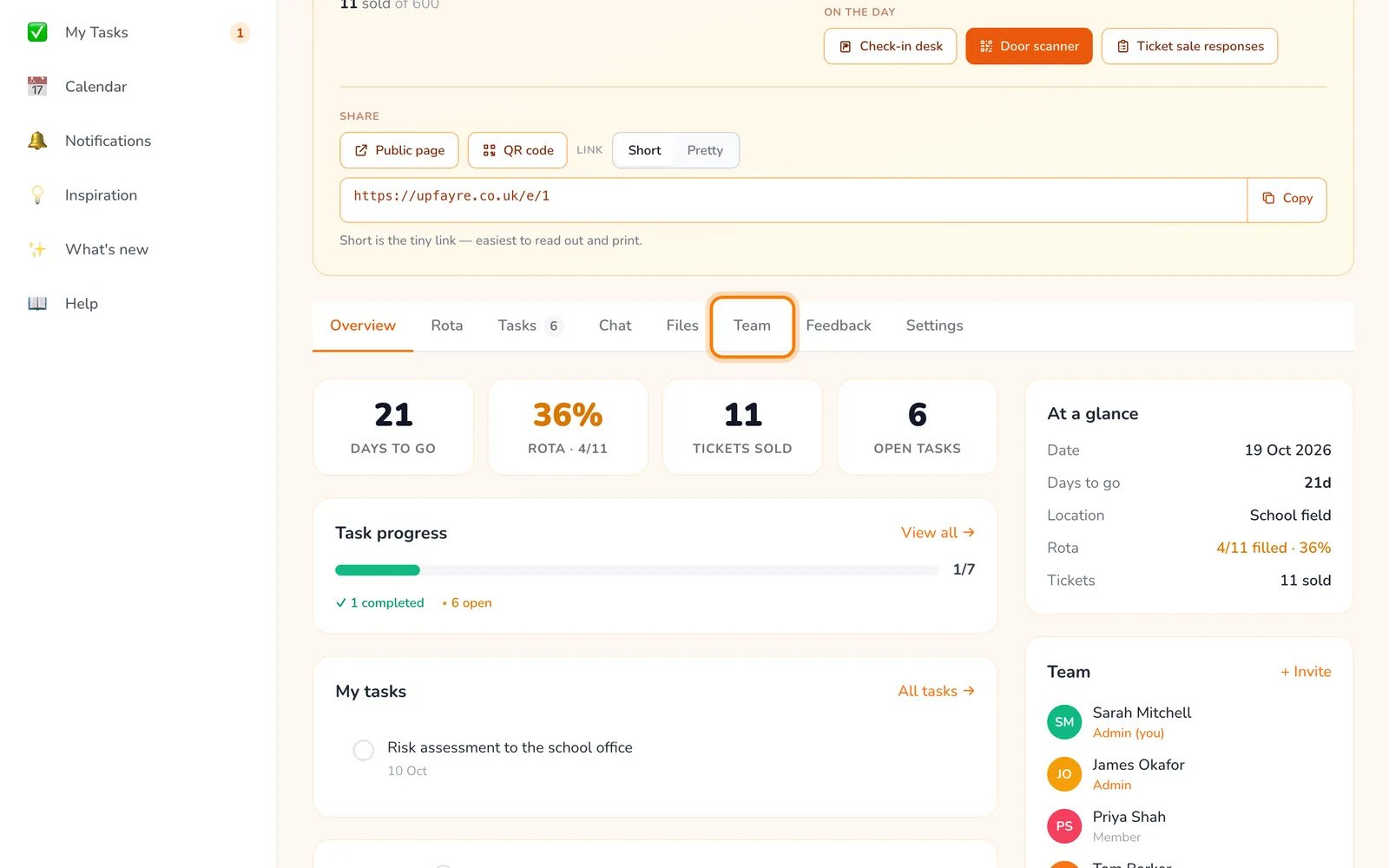Click the 11 Tickets sold card

click(742, 427)
